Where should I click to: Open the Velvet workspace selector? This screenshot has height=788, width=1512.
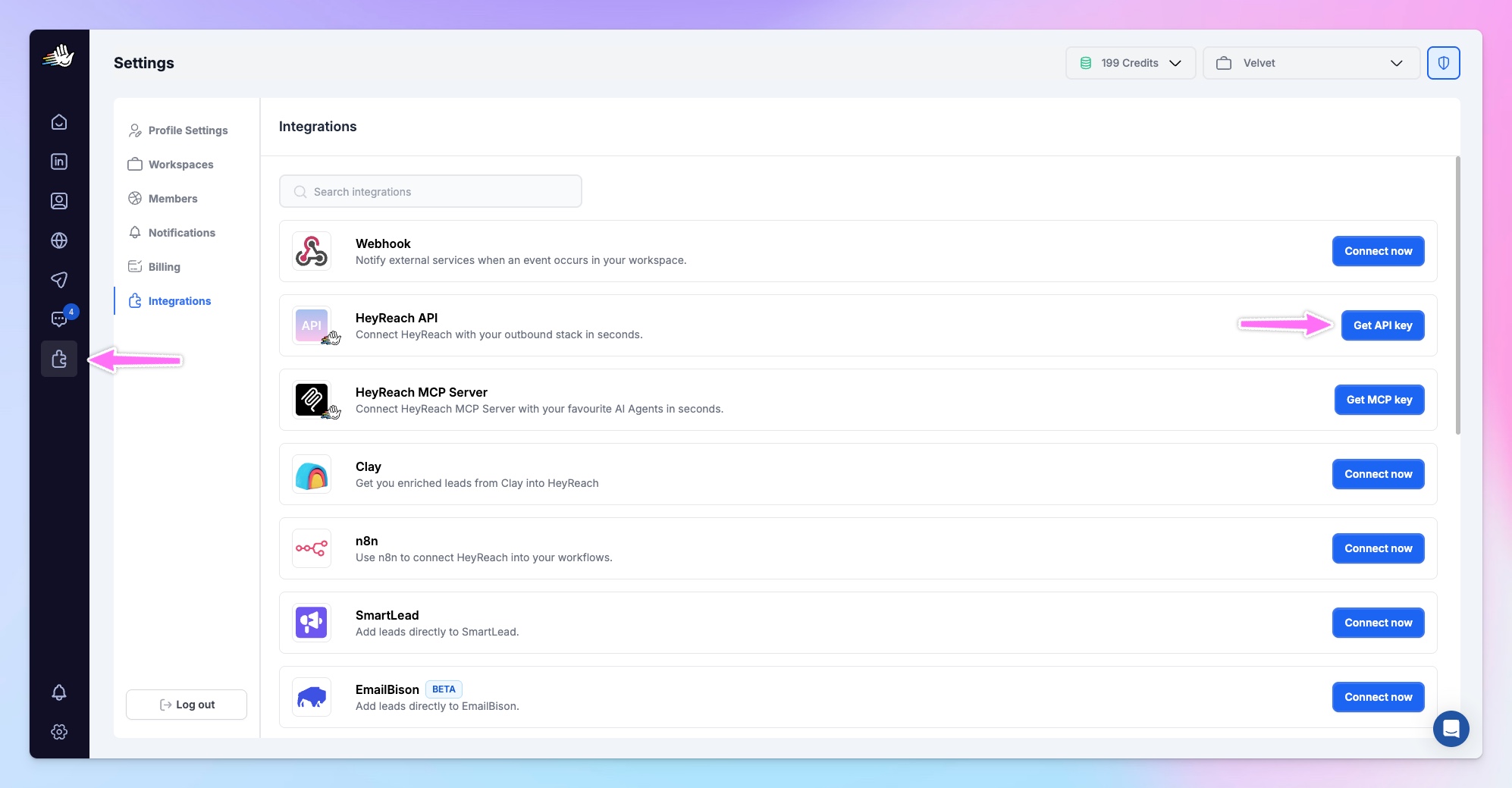[x=1311, y=63]
